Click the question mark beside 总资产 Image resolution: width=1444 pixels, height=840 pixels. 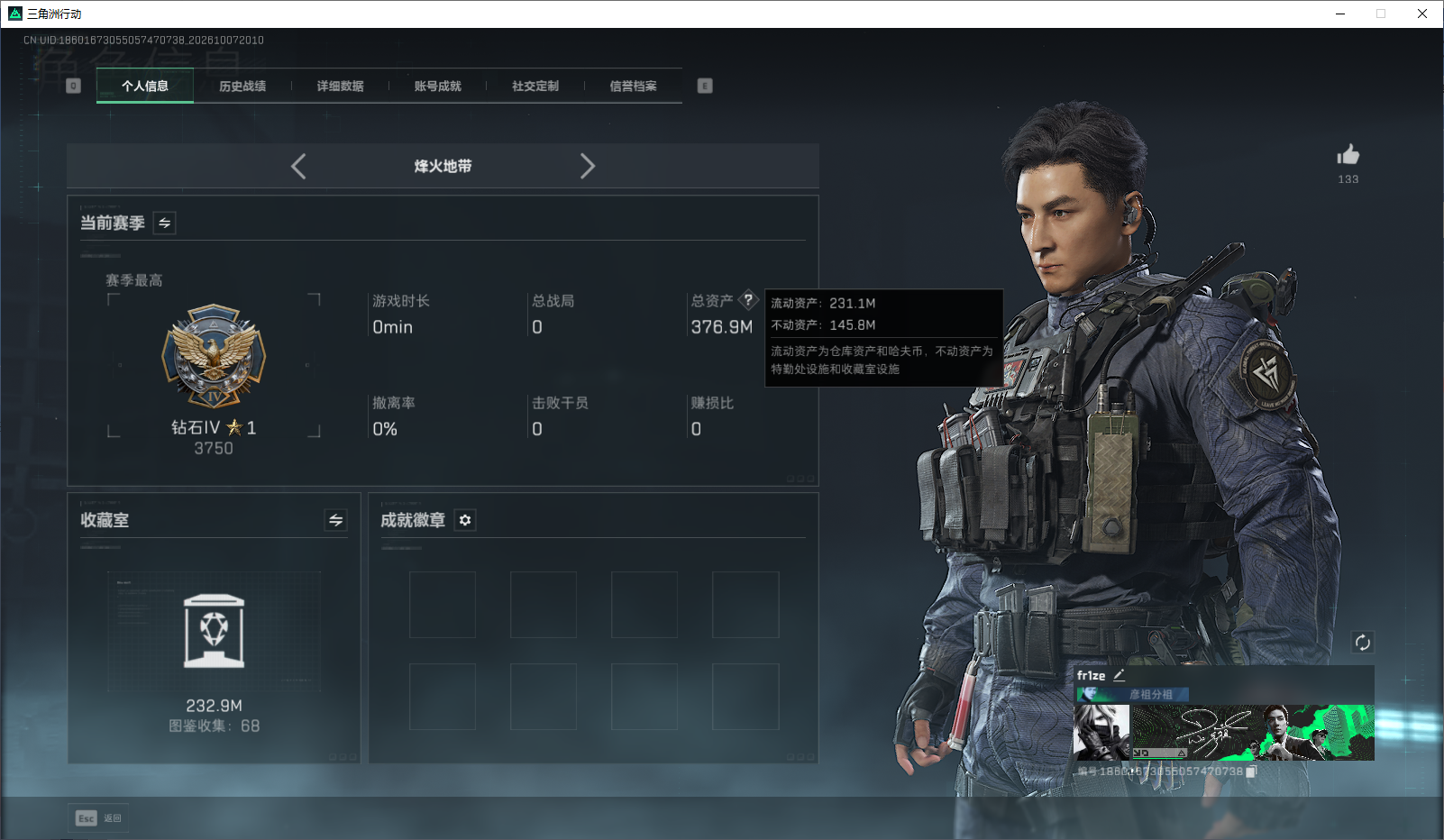click(x=748, y=300)
